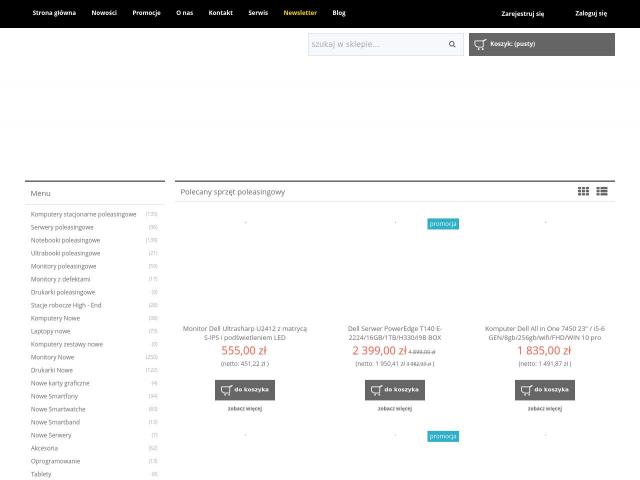640x480 pixels.
Task: Click the 1 835,00 zł price
Action: 544,351
